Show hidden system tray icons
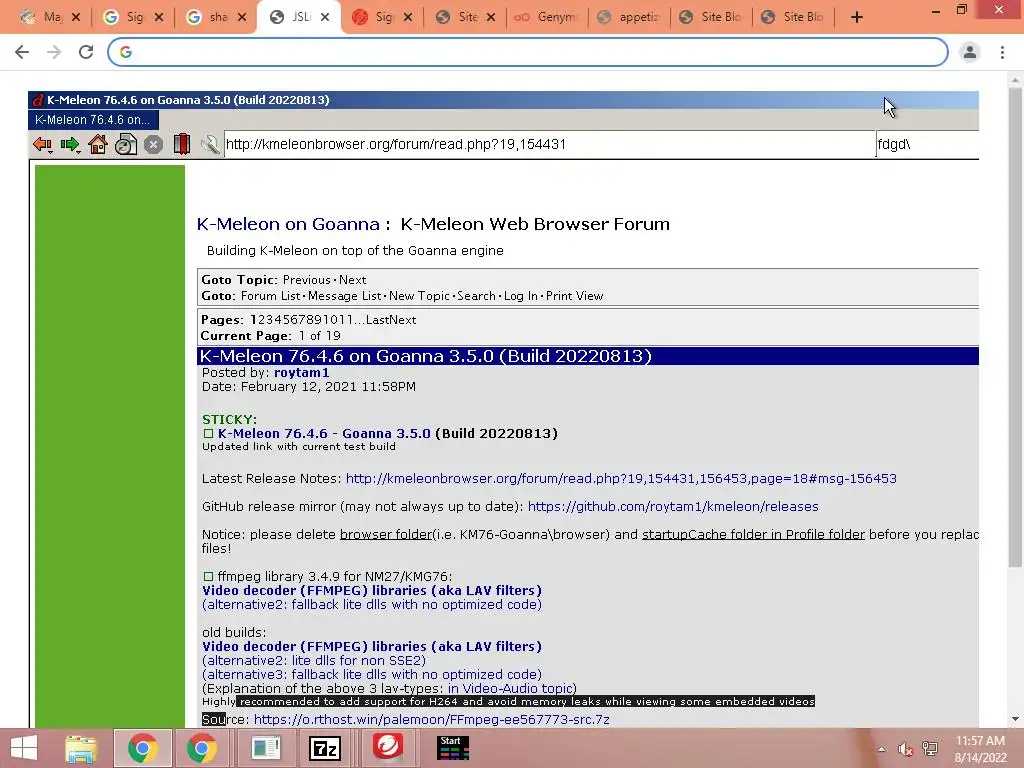1024x768 pixels. click(x=882, y=750)
